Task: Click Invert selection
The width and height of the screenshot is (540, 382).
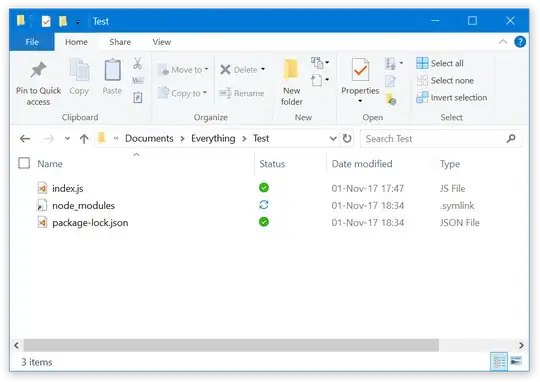Action: [451, 97]
